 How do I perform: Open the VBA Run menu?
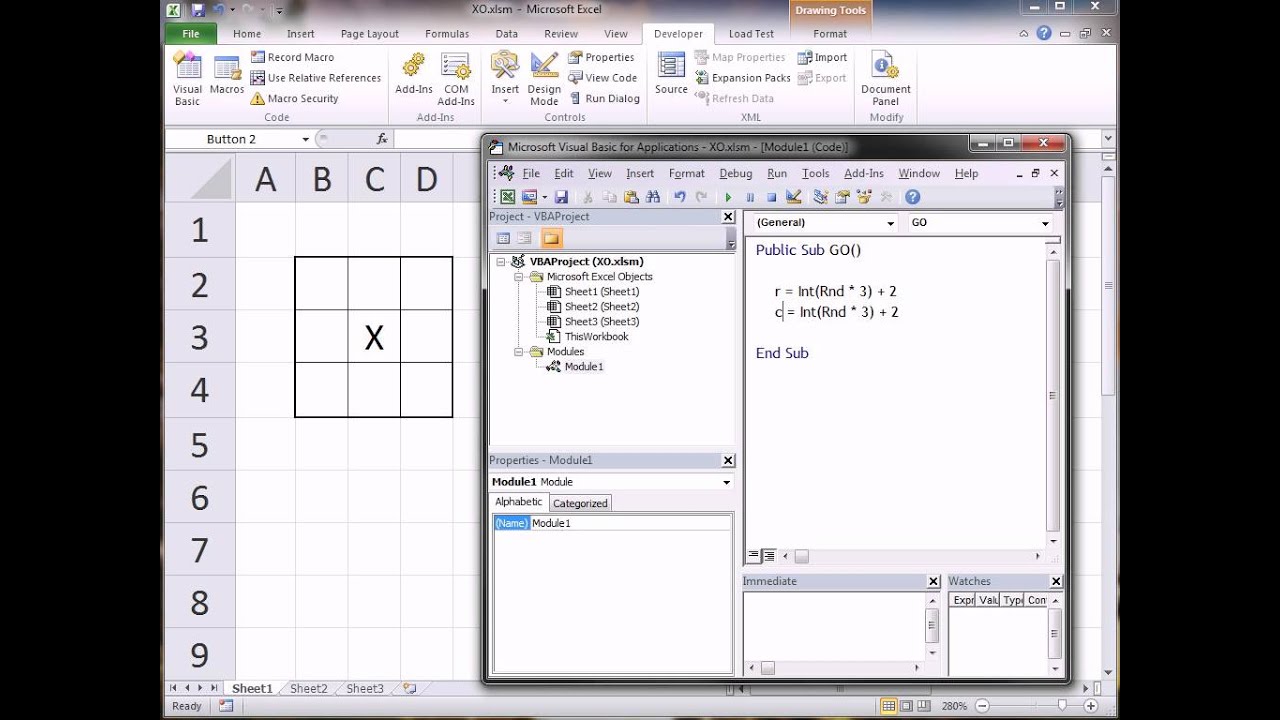pyautogui.click(x=777, y=173)
